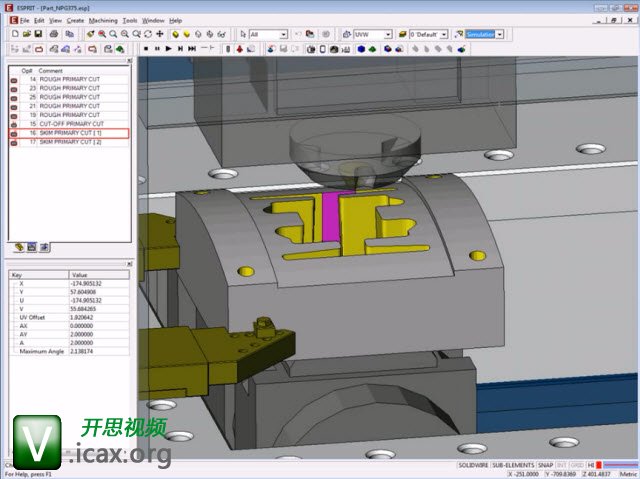Open the selection filter 'All' dropdown
This screenshot has height=479, width=640.
(x=283, y=35)
